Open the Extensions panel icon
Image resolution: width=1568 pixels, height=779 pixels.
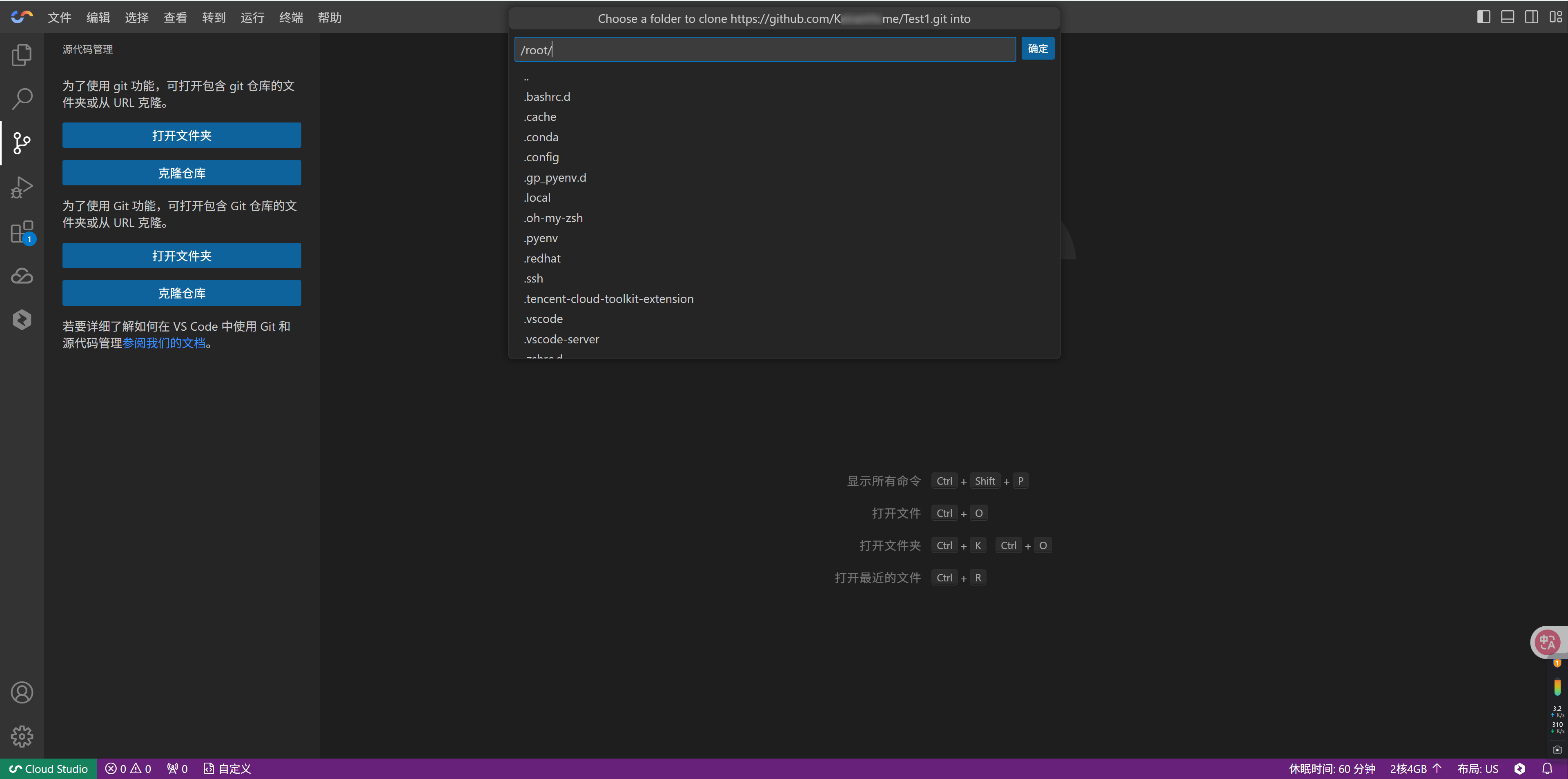point(22,232)
